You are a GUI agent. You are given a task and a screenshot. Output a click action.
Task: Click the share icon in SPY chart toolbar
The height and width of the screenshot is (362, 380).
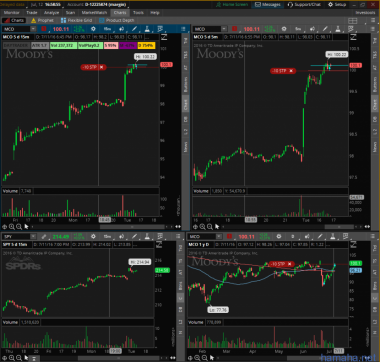tap(121, 236)
